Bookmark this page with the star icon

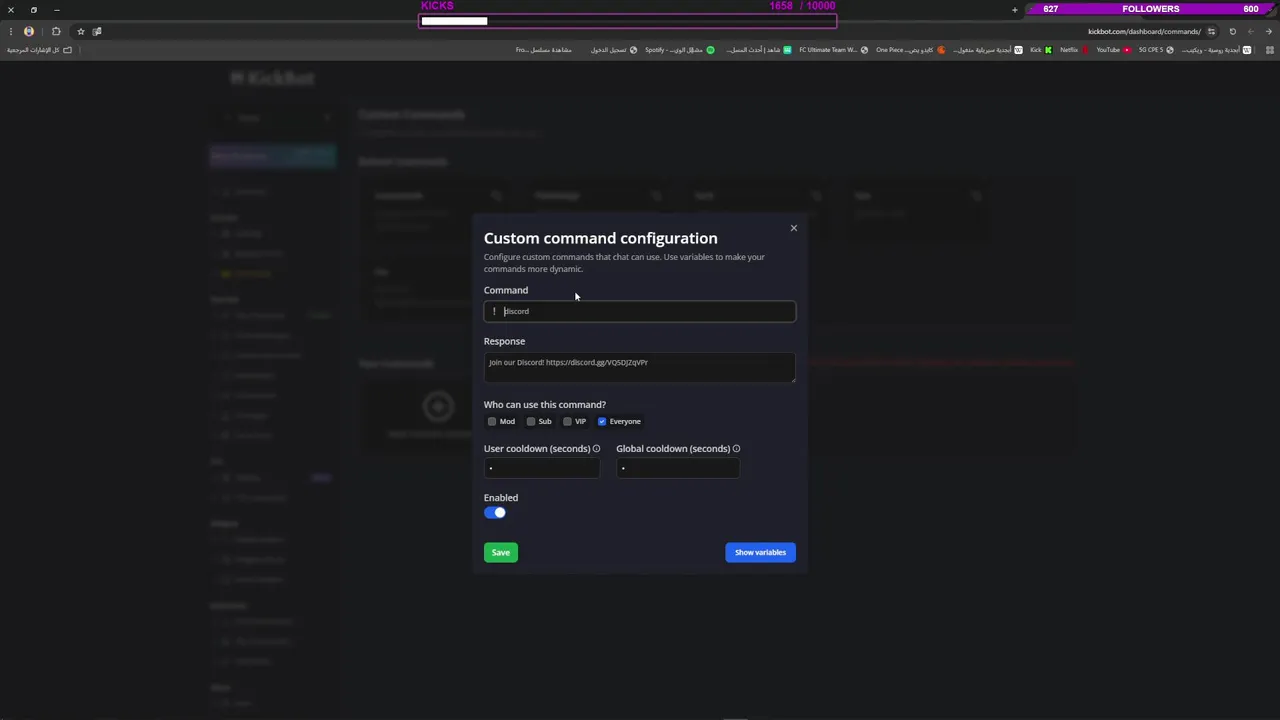tap(81, 31)
